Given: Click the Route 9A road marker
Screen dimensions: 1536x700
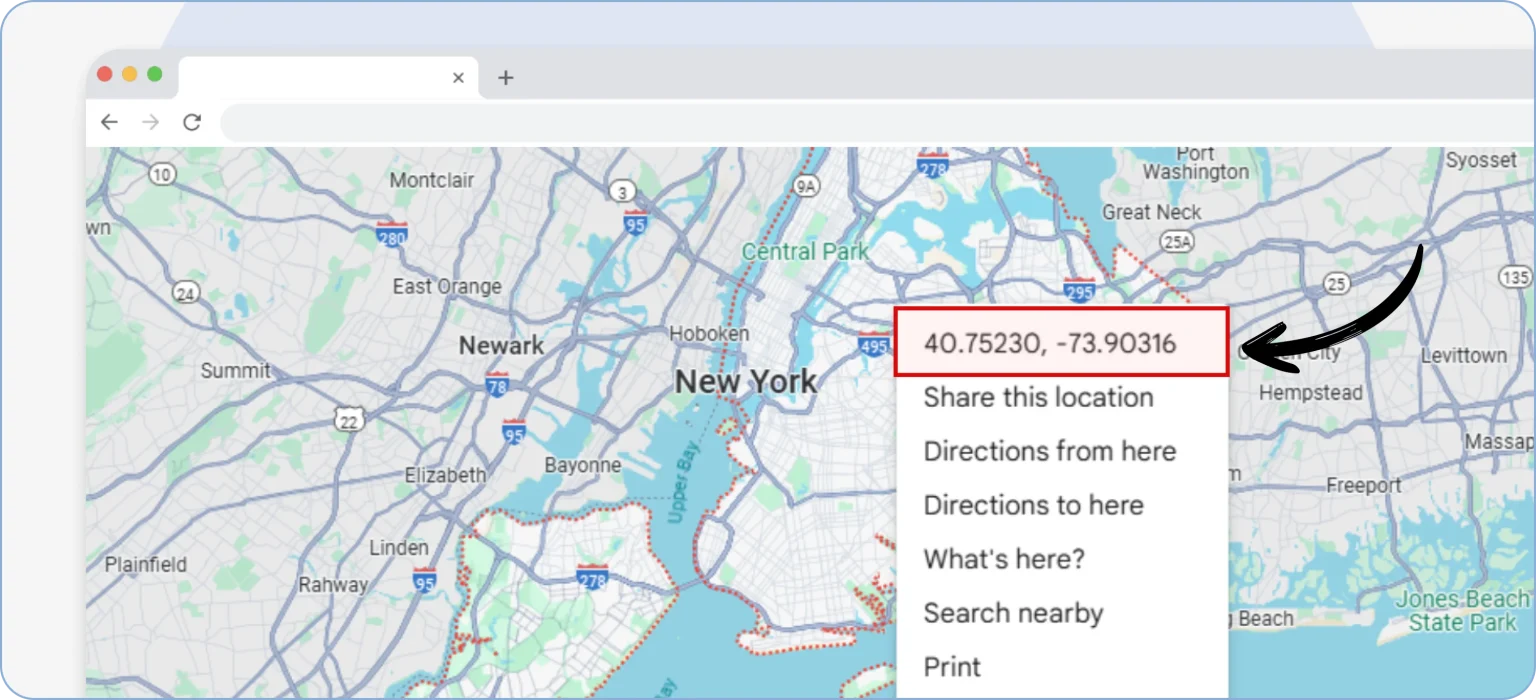Looking at the screenshot, I should [x=806, y=185].
